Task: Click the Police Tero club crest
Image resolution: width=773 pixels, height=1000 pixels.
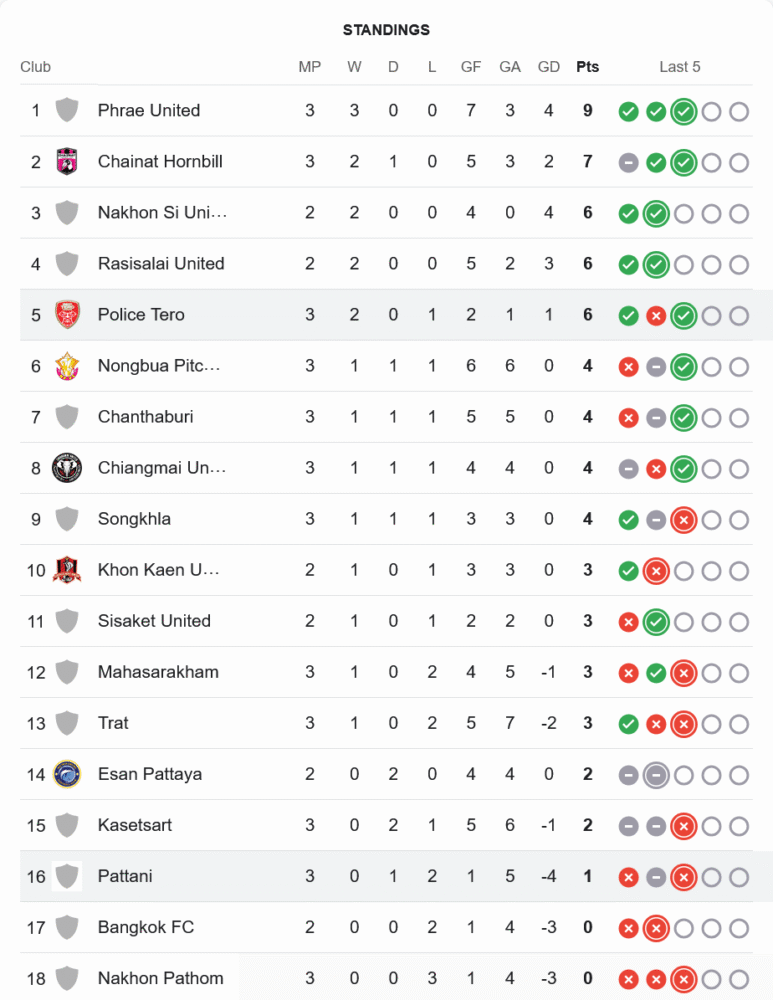Action: [x=67, y=314]
